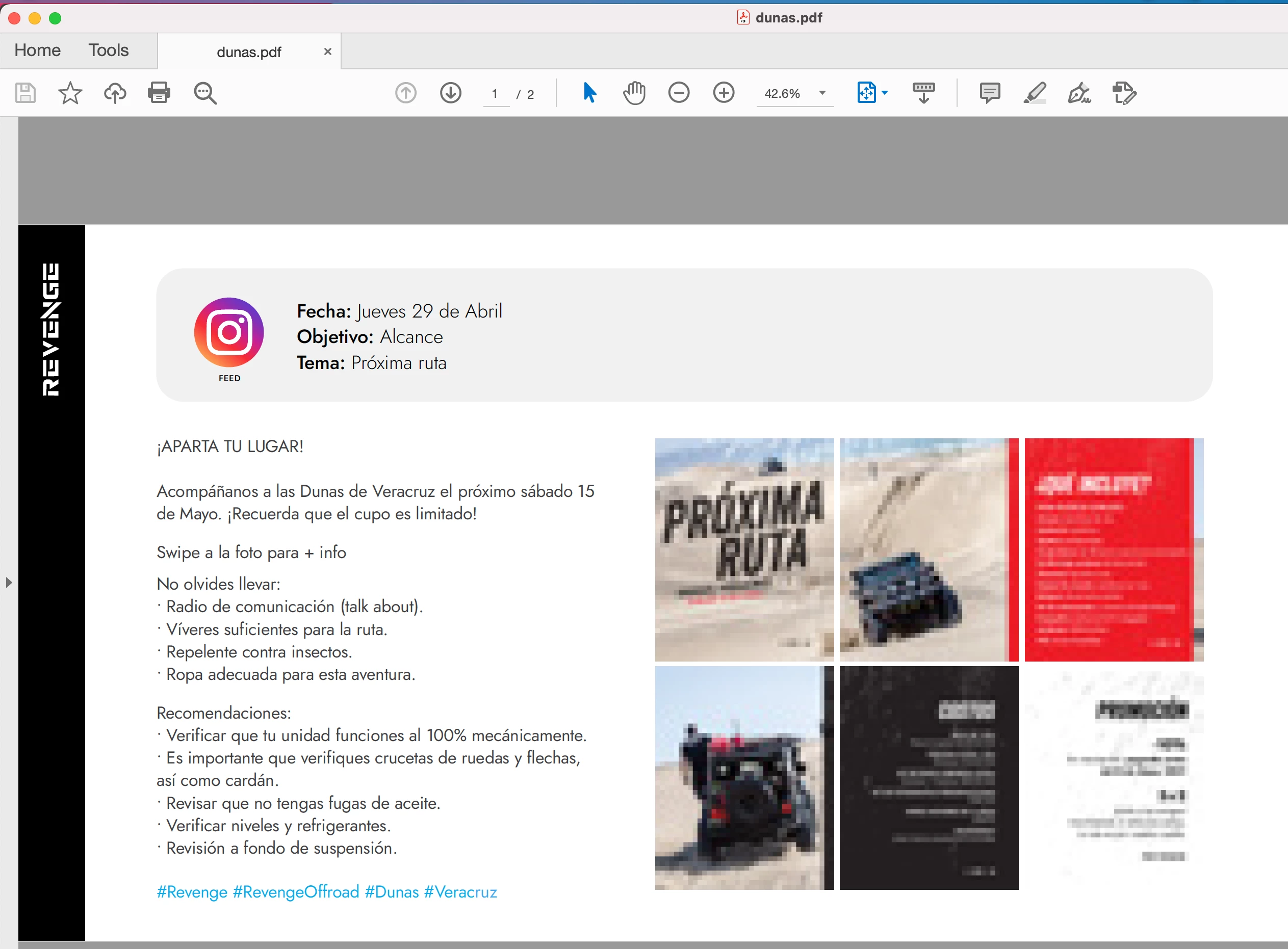
Task: Add file to starred bookmarks
Action: click(70, 93)
